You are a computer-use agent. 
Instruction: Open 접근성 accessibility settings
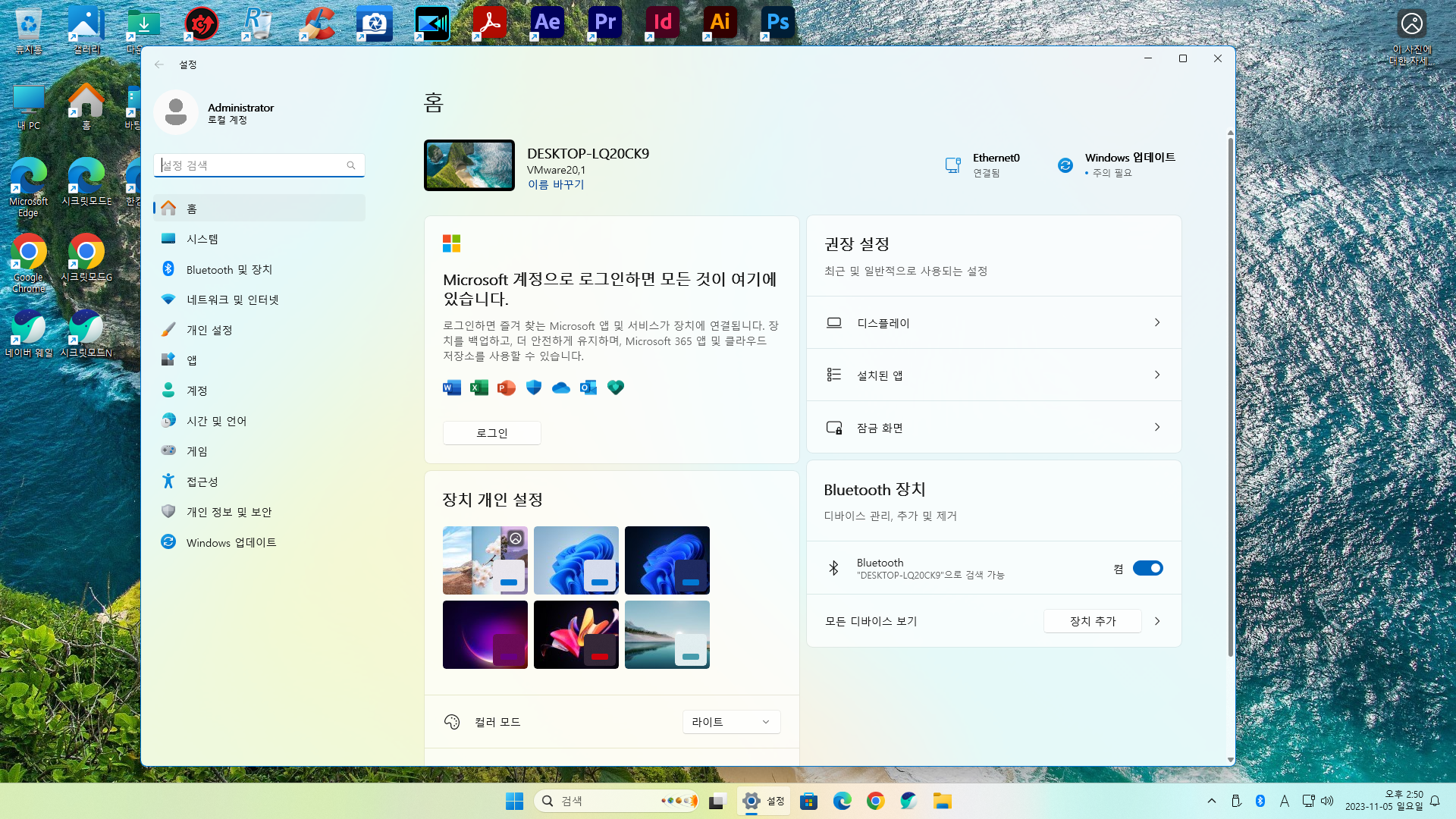202,482
